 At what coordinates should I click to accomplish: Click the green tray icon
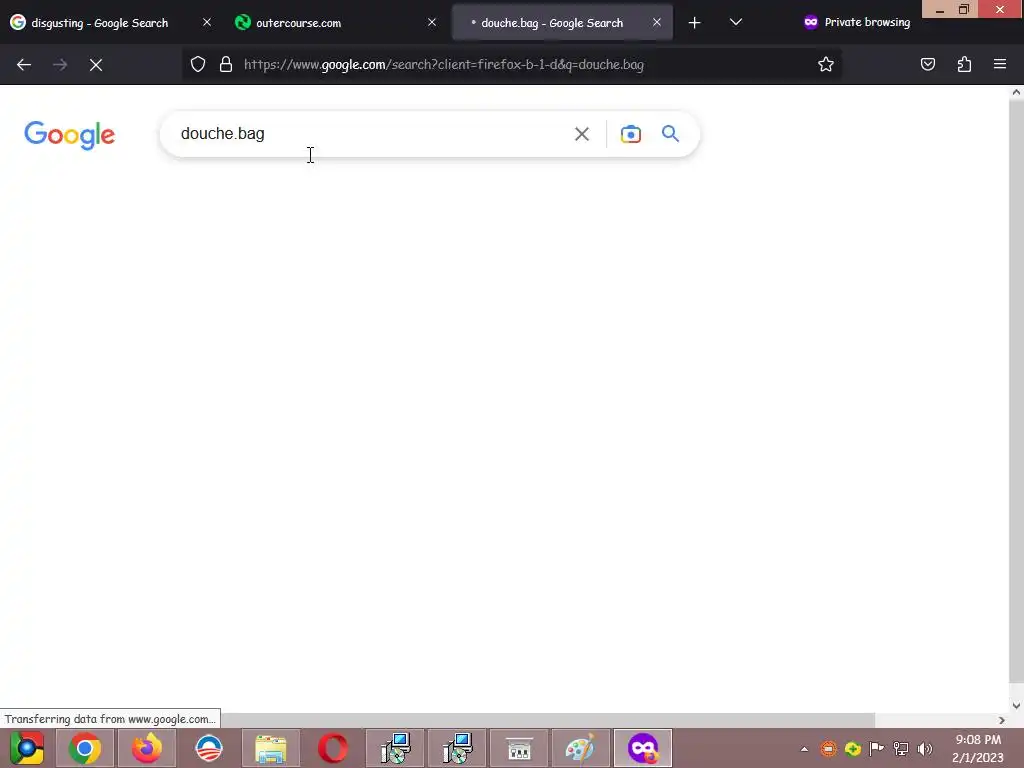[852, 748]
